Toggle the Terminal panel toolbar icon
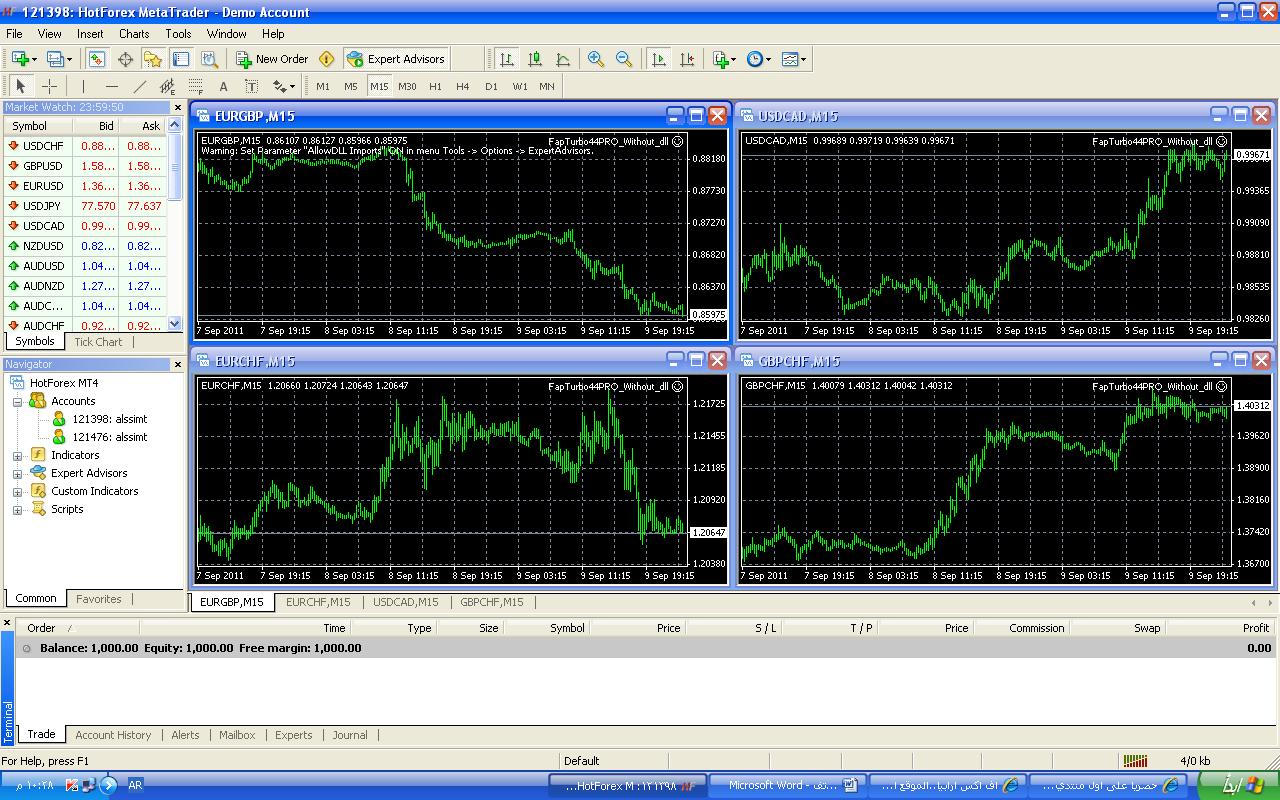Viewport: 1280px width, 800px height. click(181, 59)
